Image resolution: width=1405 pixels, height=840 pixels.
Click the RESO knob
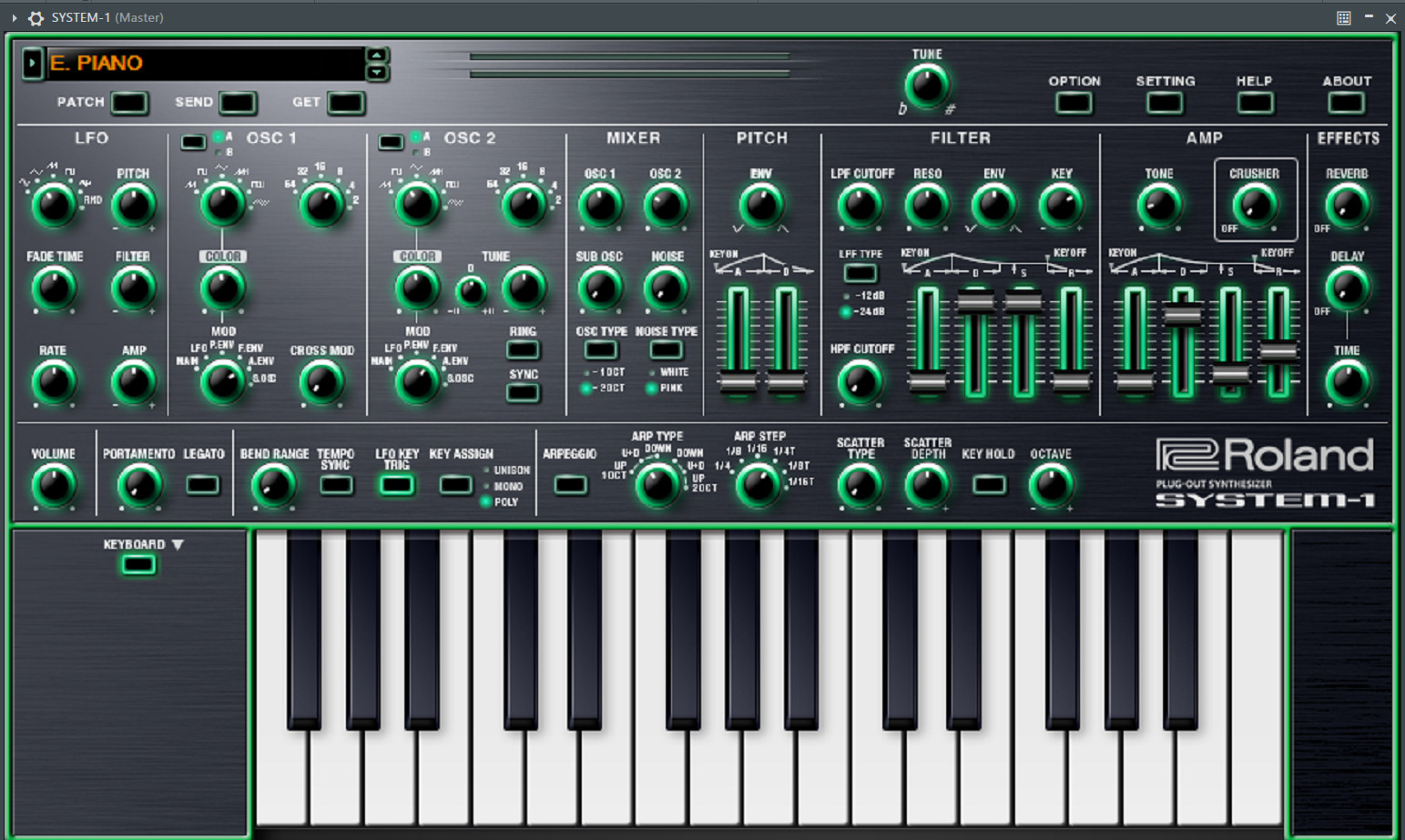pos(927,206)
